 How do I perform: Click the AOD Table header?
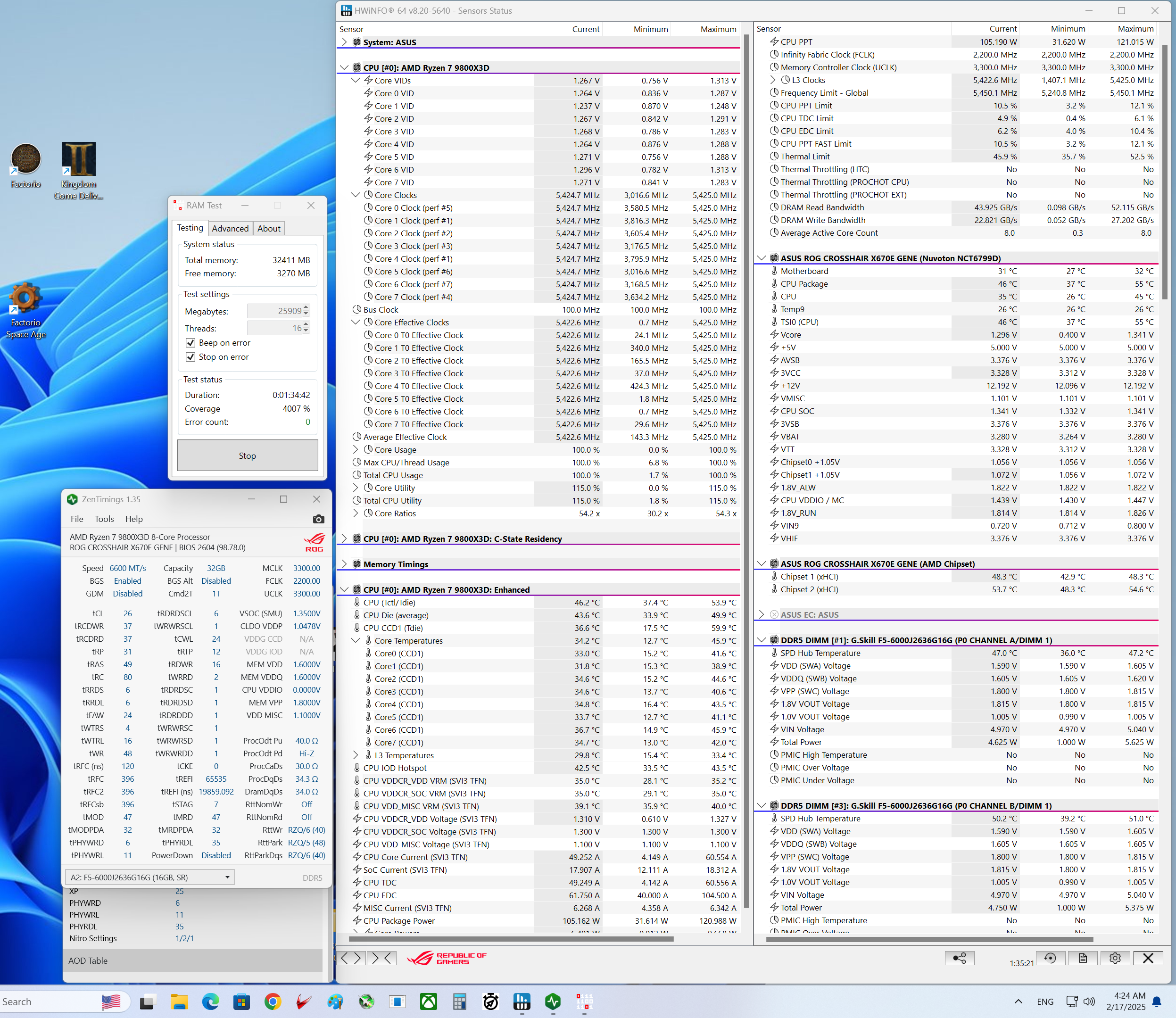[x=88, y=960]
